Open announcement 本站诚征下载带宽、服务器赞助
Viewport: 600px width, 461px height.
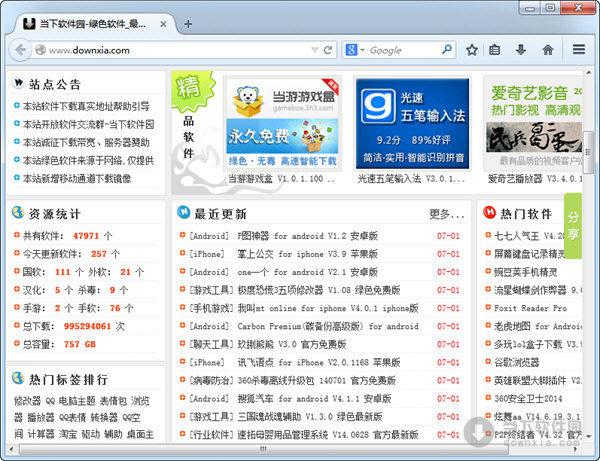[86, 142]
